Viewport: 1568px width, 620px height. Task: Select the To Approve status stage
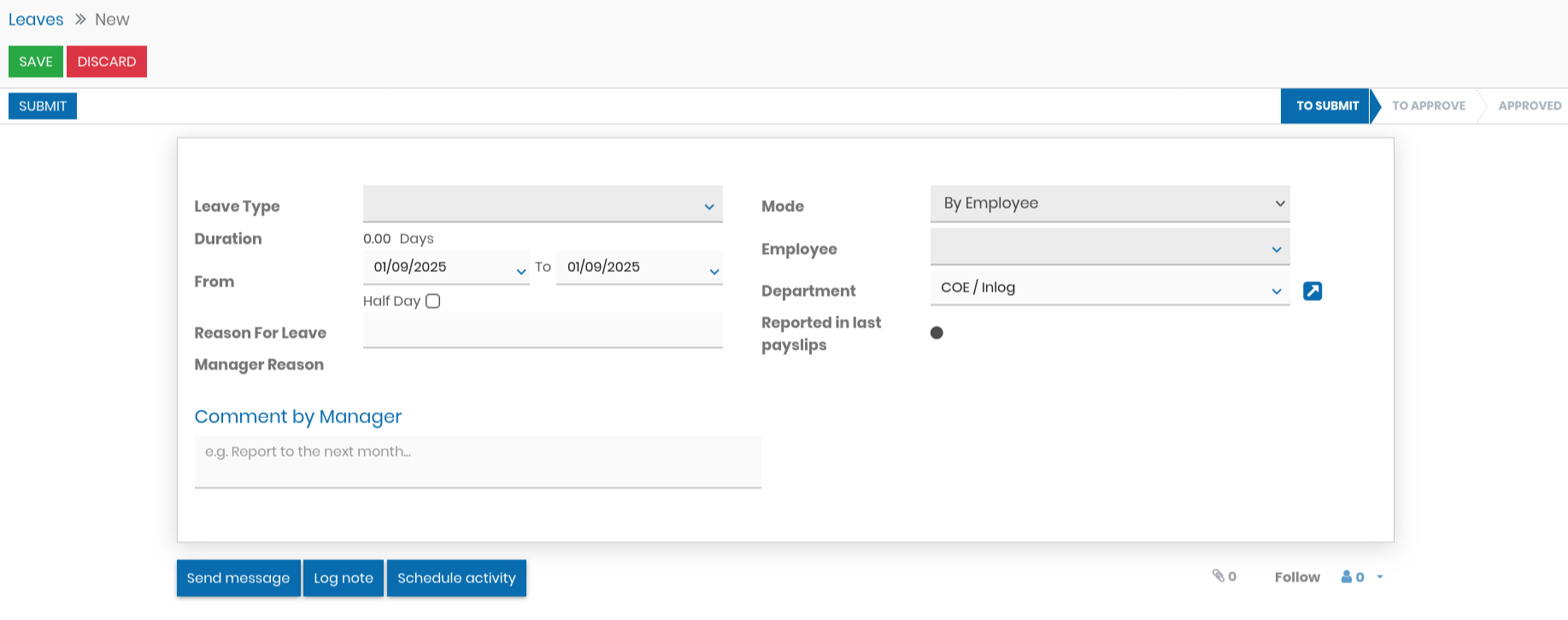click(1428, 106)
